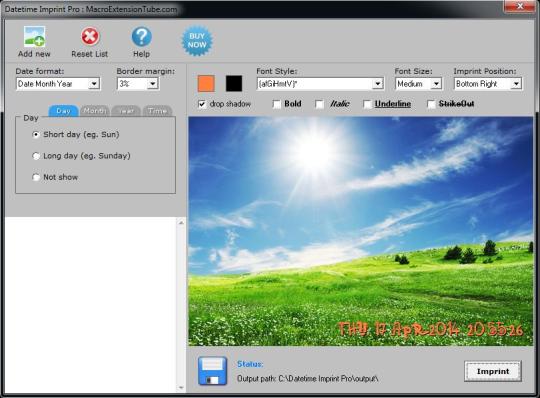
Task: Click the Add new image icon
Action: [34, 36]
